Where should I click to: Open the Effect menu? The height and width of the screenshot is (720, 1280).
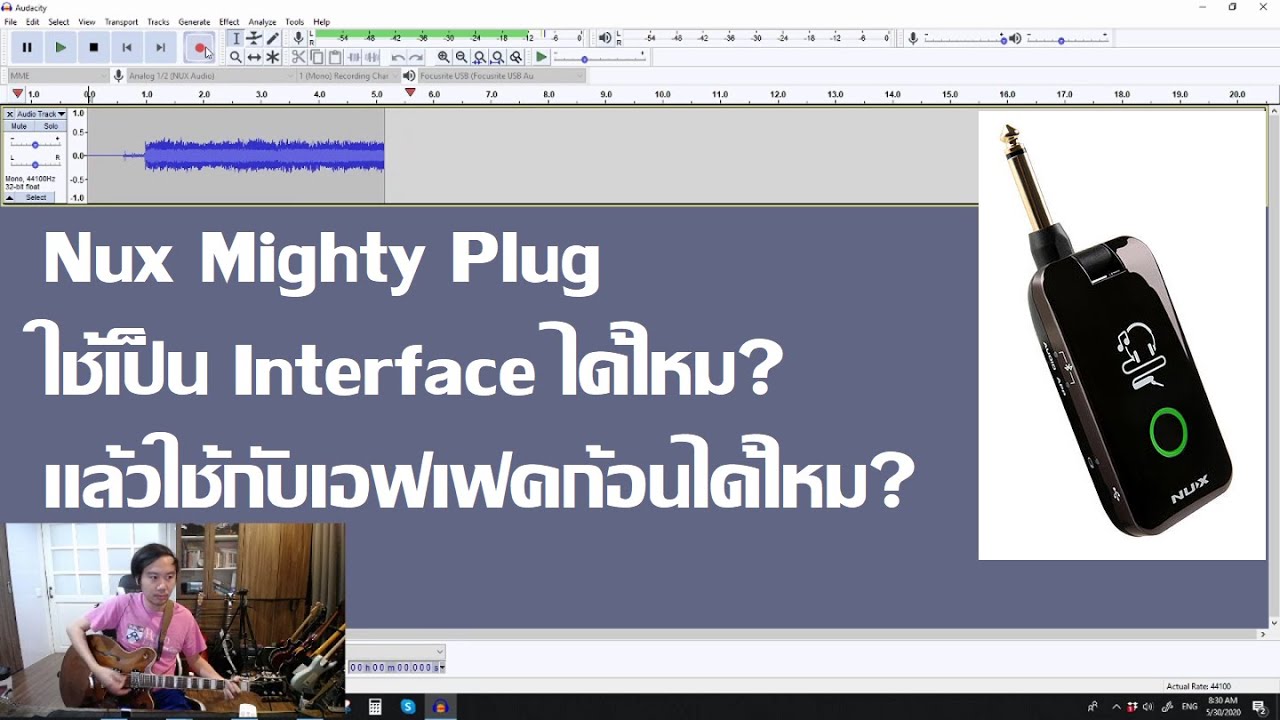click(x=229, y=22)
